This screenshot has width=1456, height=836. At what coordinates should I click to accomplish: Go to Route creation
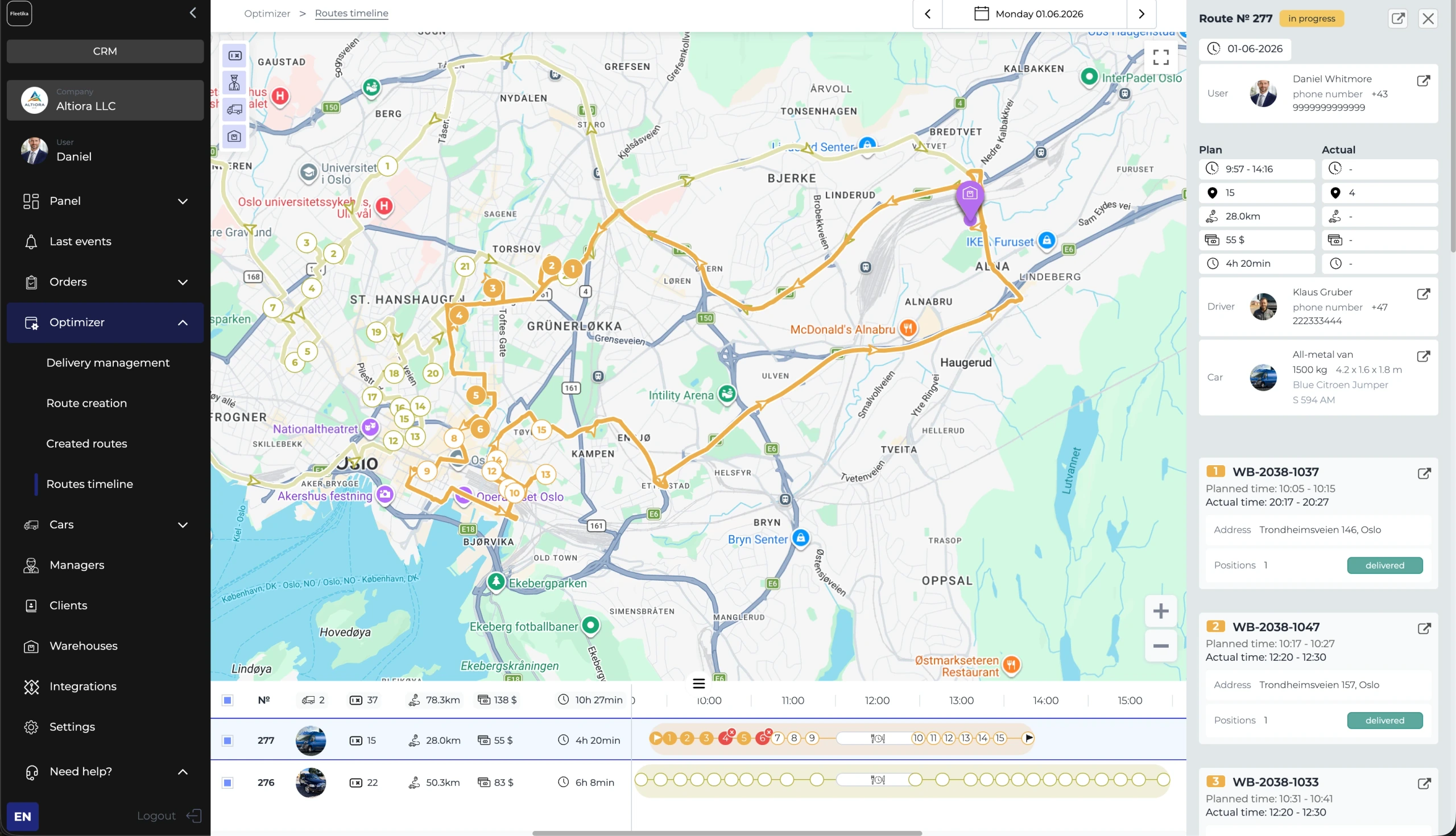click(x=86, y=403)
